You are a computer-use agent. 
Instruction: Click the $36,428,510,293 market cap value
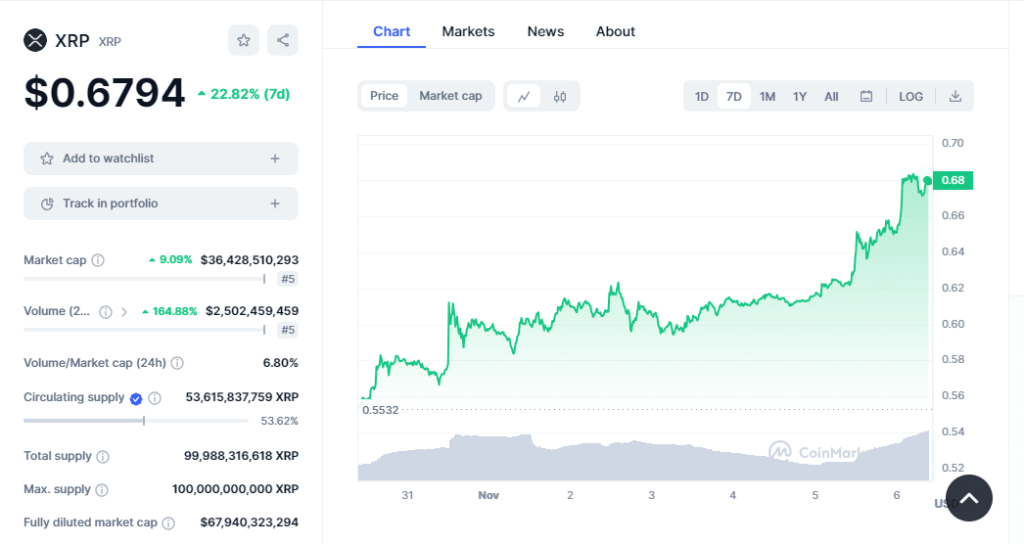[249, 260]
